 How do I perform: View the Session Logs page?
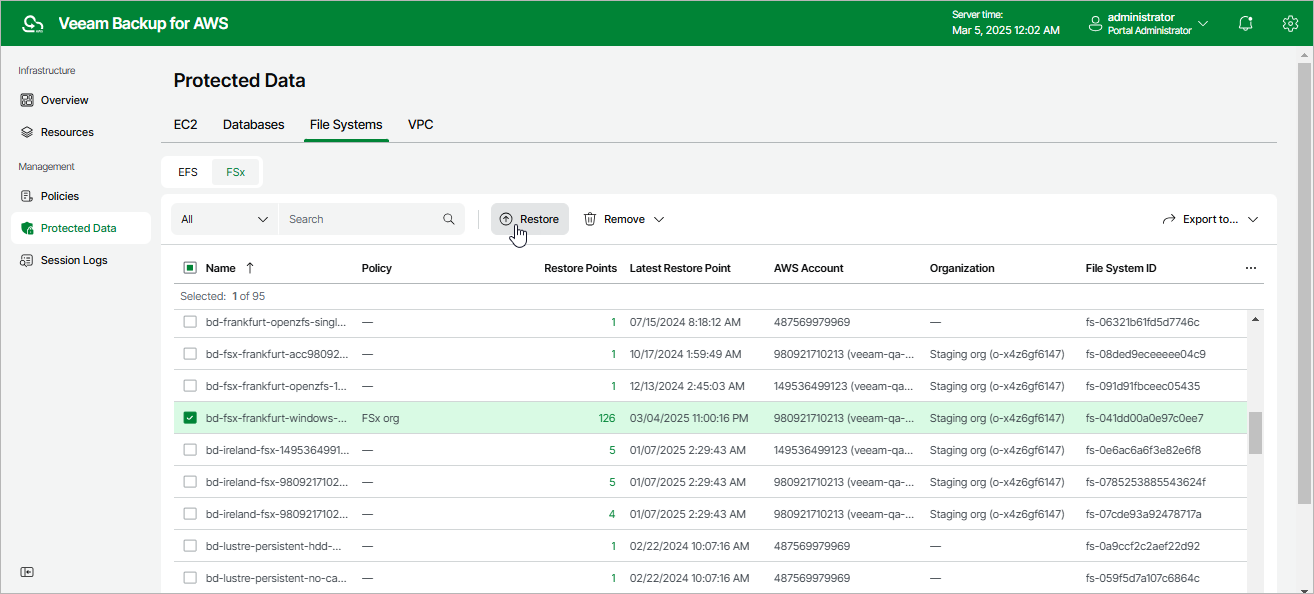pyautogui.click(x=73, y=259)
